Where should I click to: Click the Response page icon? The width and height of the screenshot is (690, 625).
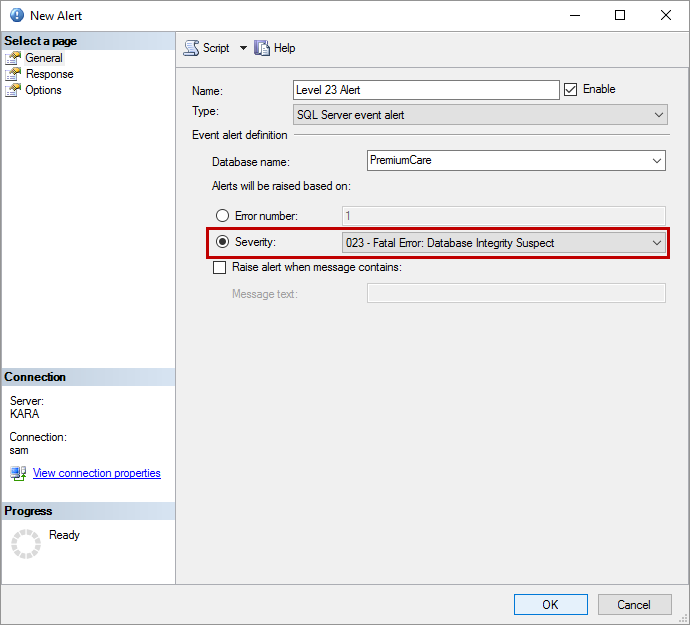(x=13, y=74)
